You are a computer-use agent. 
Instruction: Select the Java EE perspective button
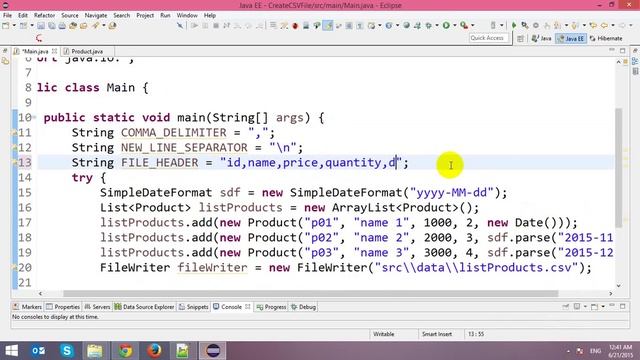571,38
